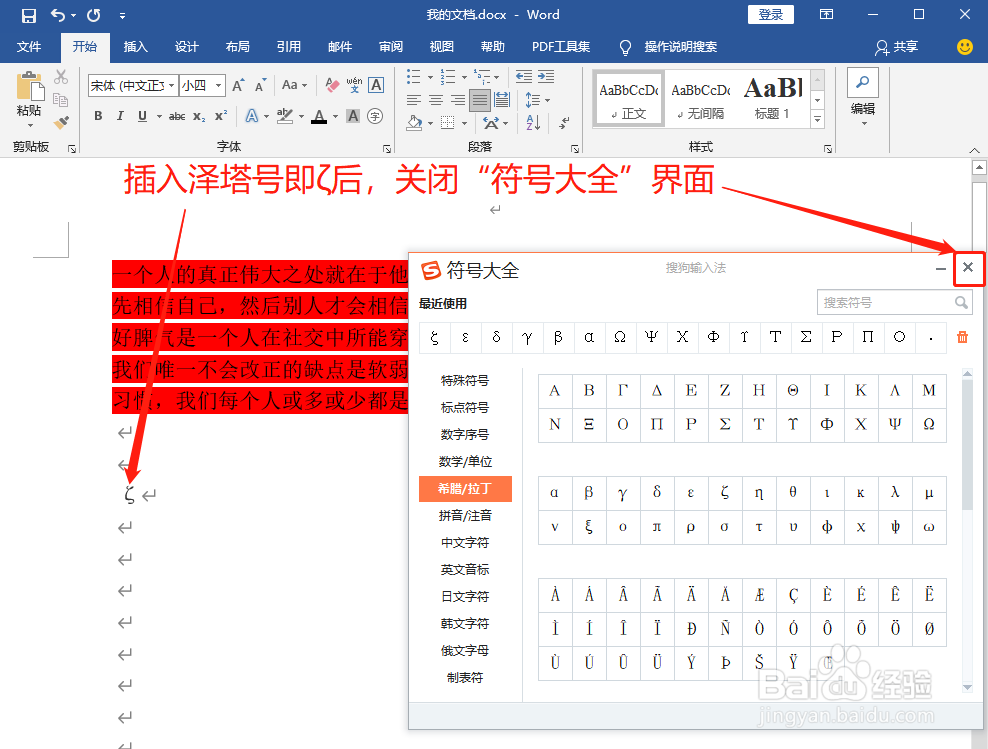Select 数学/单位 category
This screenshot has height=749, width=988.
coord(465,462)
